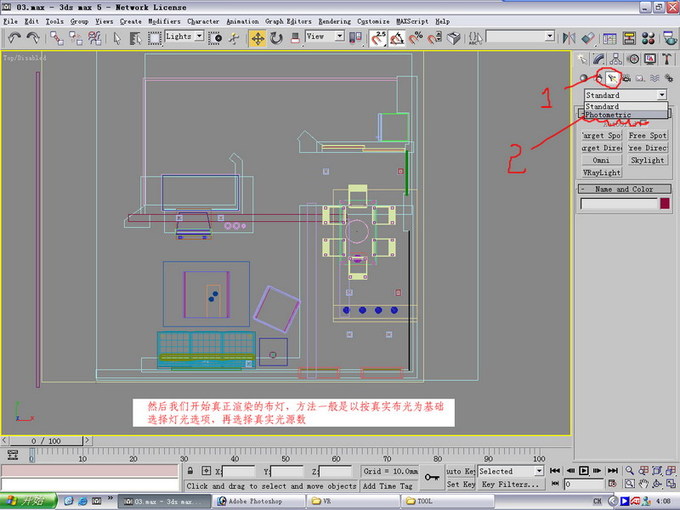
Task: Switch to the Create command panel tab
Action: click(x=582, y=59)
